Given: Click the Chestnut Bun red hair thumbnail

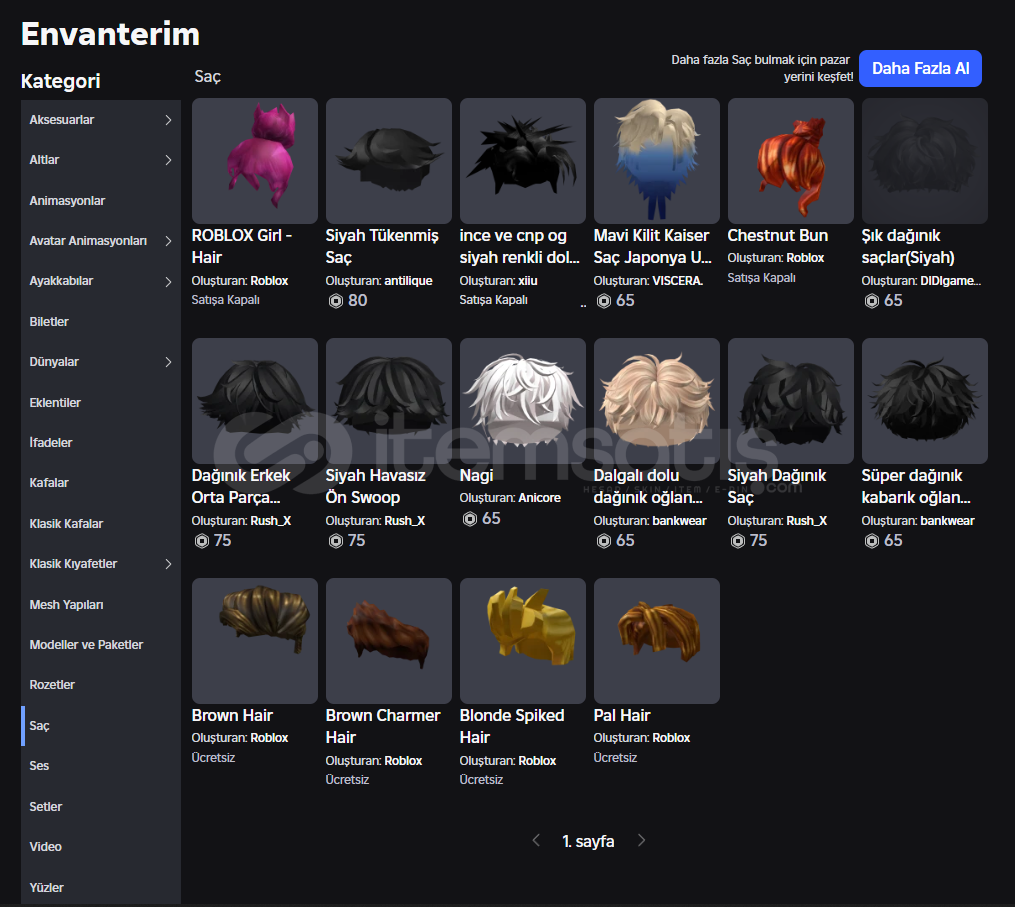Looking at the screenshot, I should coord(790,161).
